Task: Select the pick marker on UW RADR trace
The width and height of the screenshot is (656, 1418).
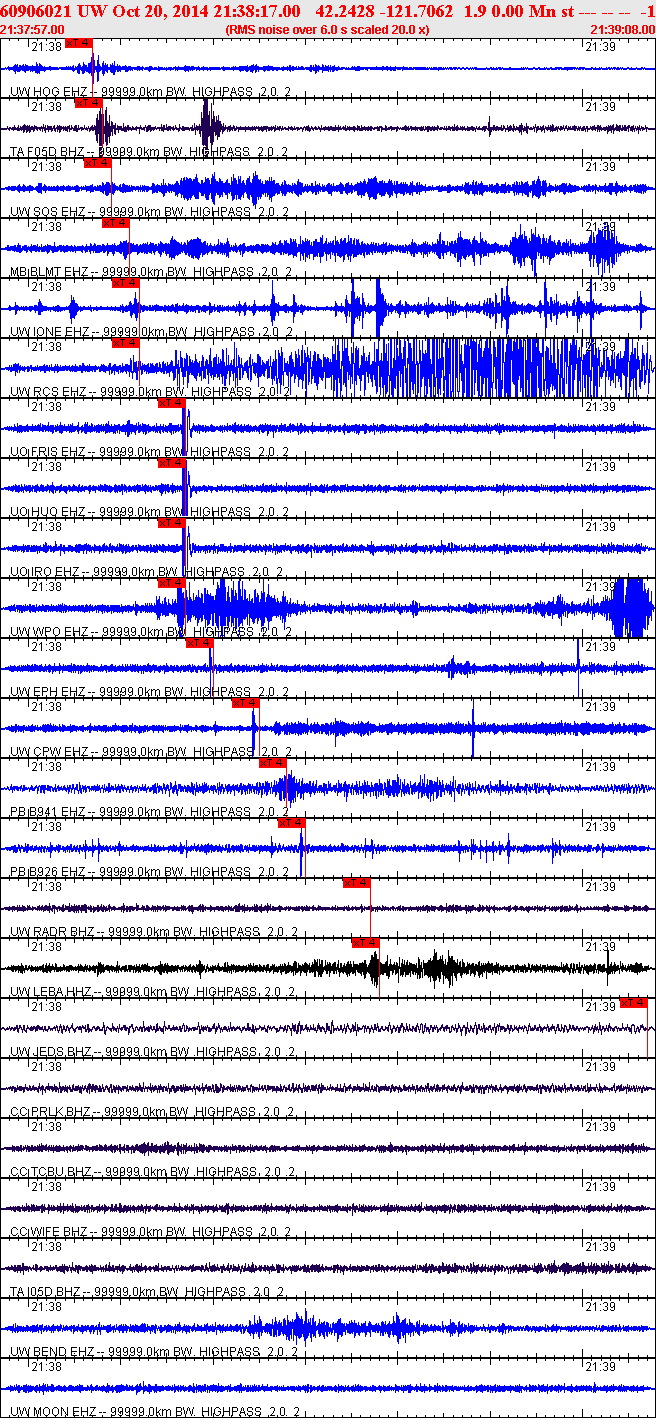Action: click(357, 882)
